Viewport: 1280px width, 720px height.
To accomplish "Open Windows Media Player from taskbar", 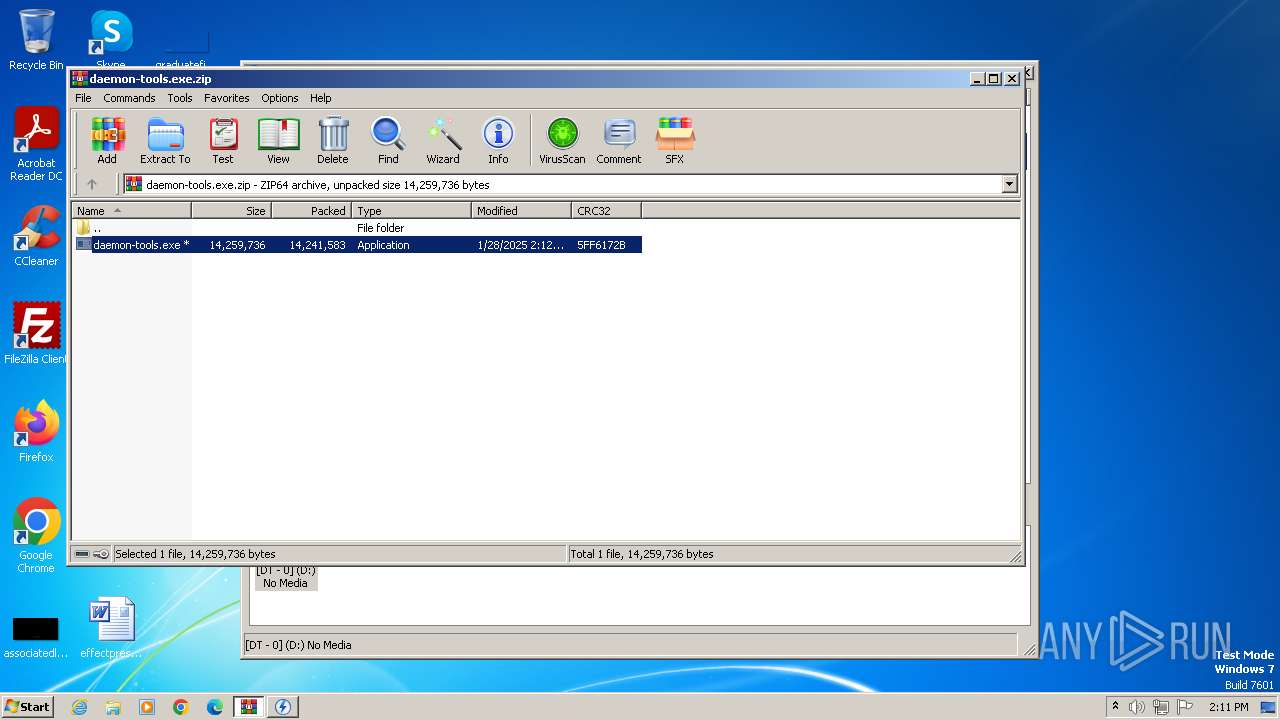I will [147, 707].
